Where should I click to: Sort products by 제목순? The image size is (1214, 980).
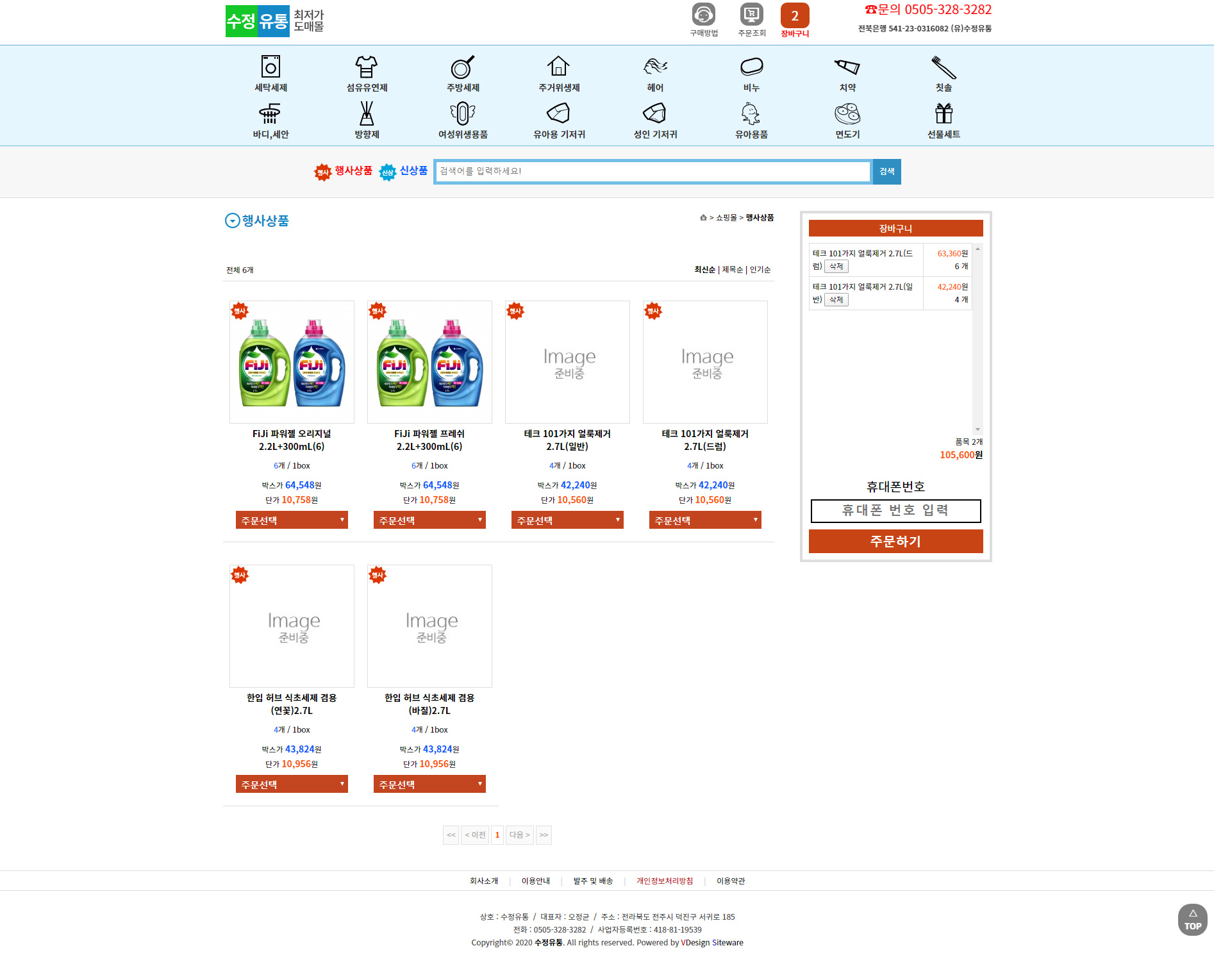click(x=732, y=270)
